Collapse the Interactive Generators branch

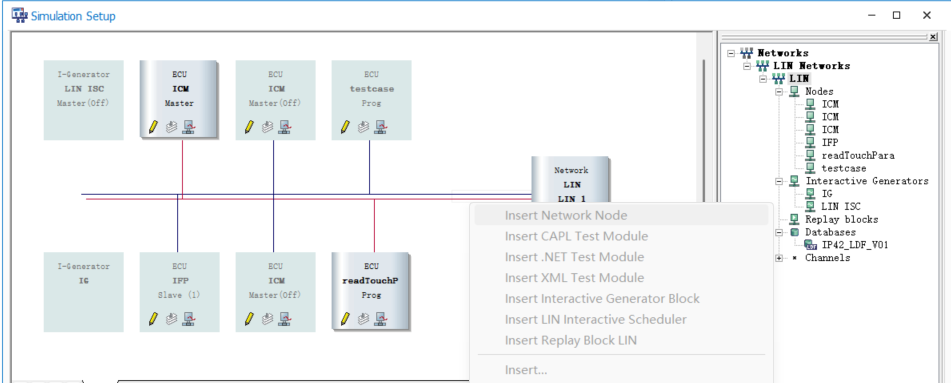click(x=779, y=181)
